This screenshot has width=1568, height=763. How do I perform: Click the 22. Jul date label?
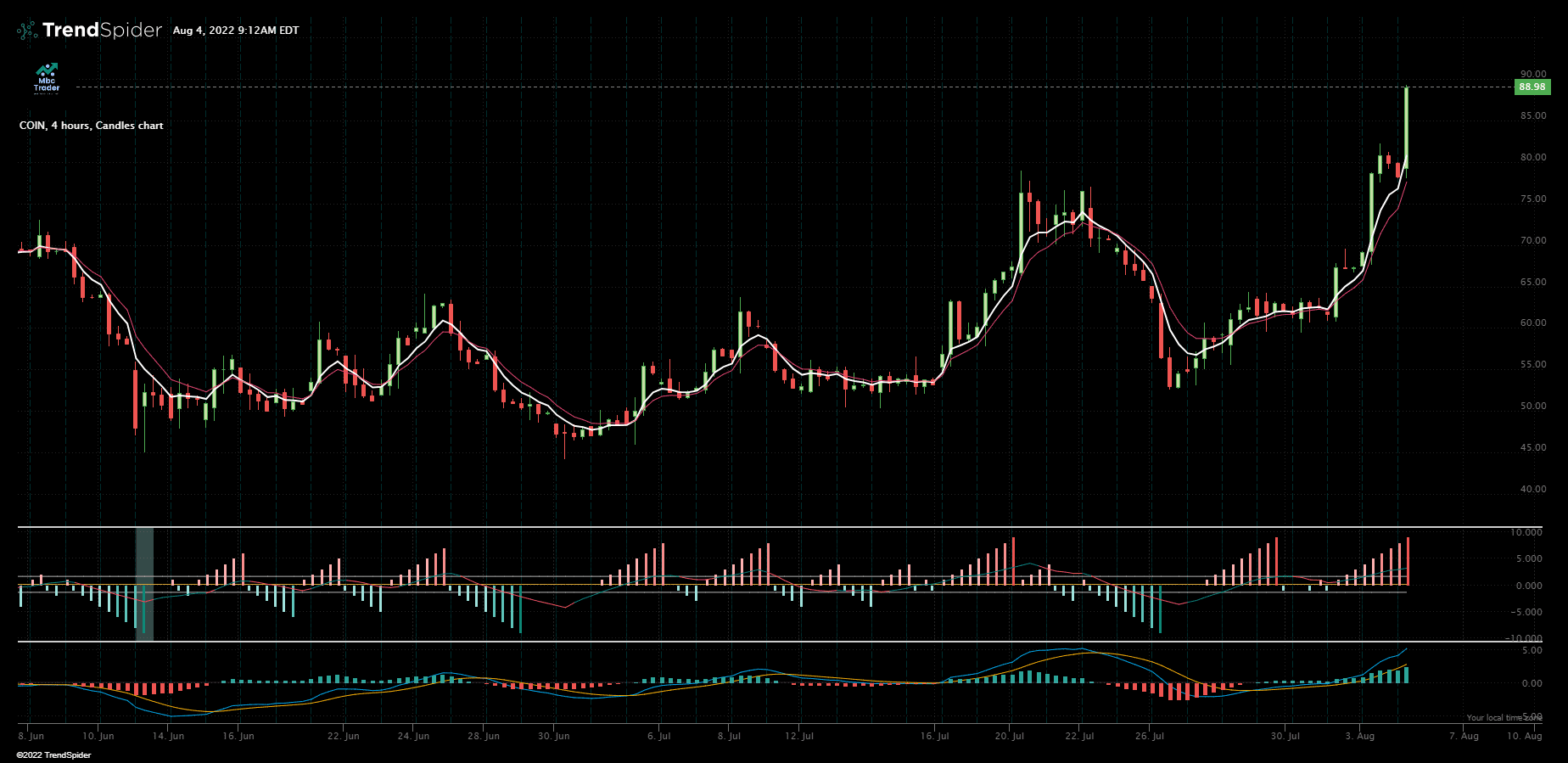(x=1079, y=736)
